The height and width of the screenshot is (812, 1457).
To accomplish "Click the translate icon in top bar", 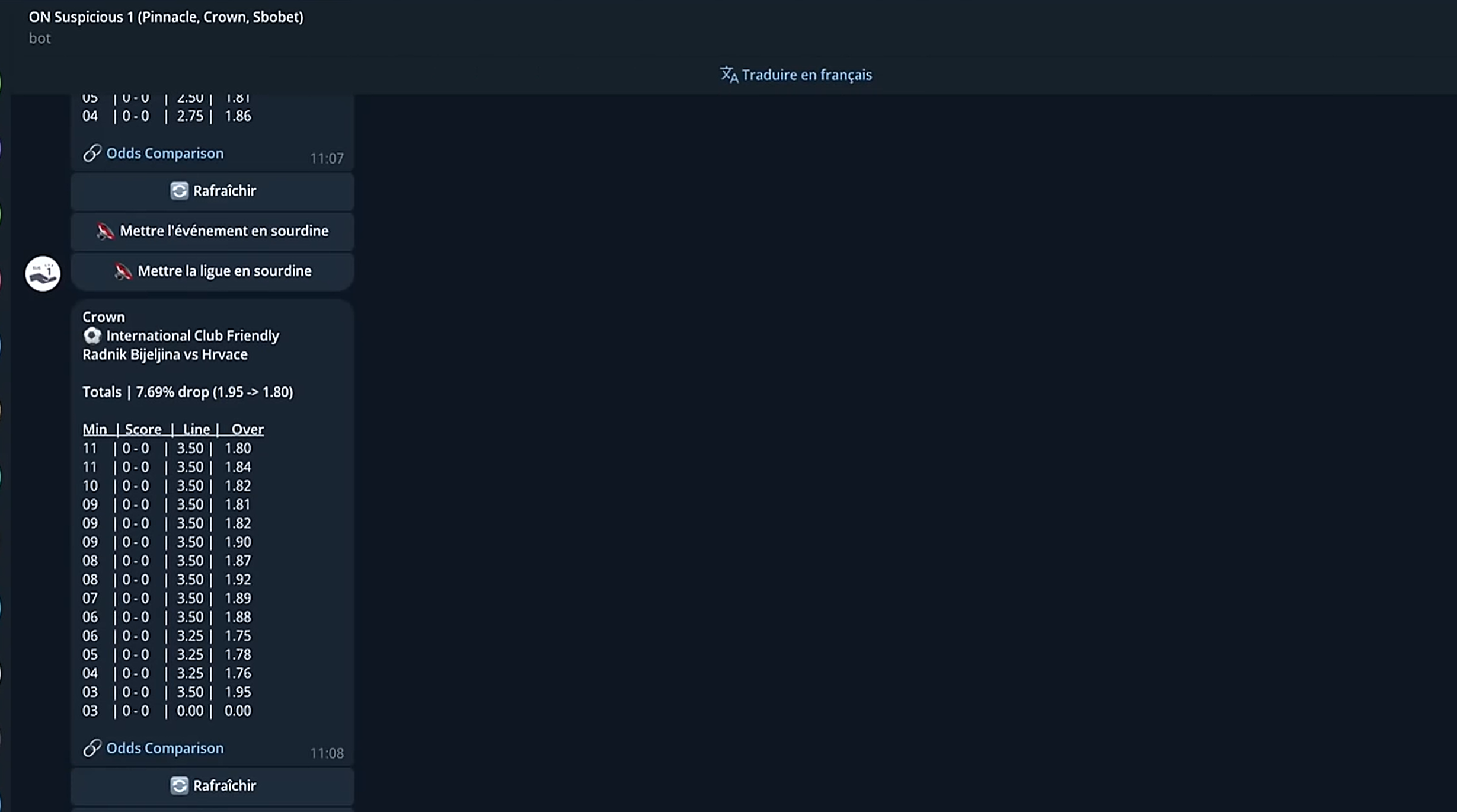I will coord(728,75).
